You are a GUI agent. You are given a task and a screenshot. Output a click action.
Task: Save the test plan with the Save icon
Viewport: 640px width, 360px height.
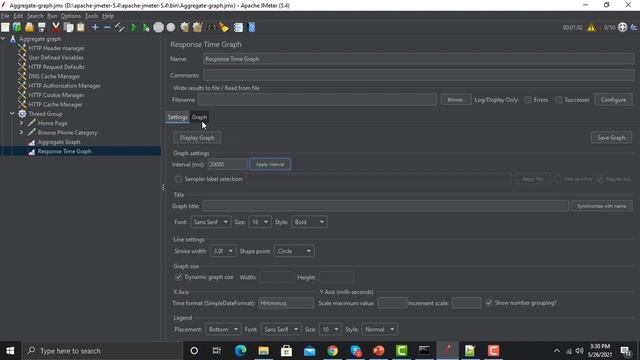[x=42, y=27]
